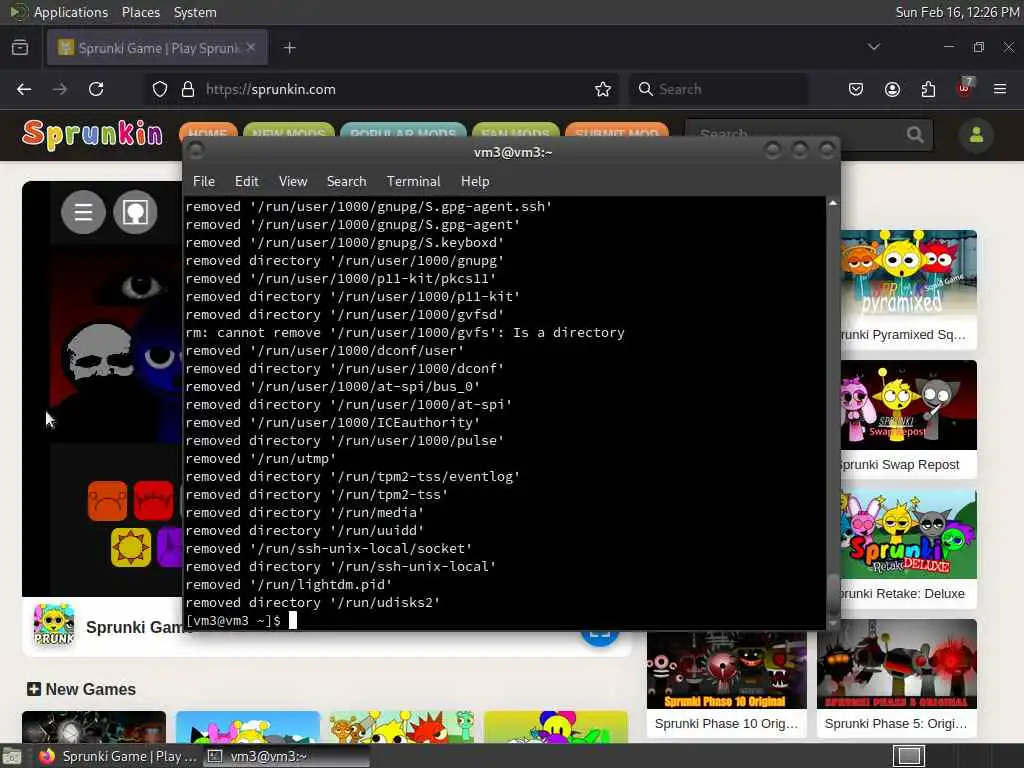1024x768 pixels.
Task: Go back with the Firefox back arrow
Action: coord(24,89)
